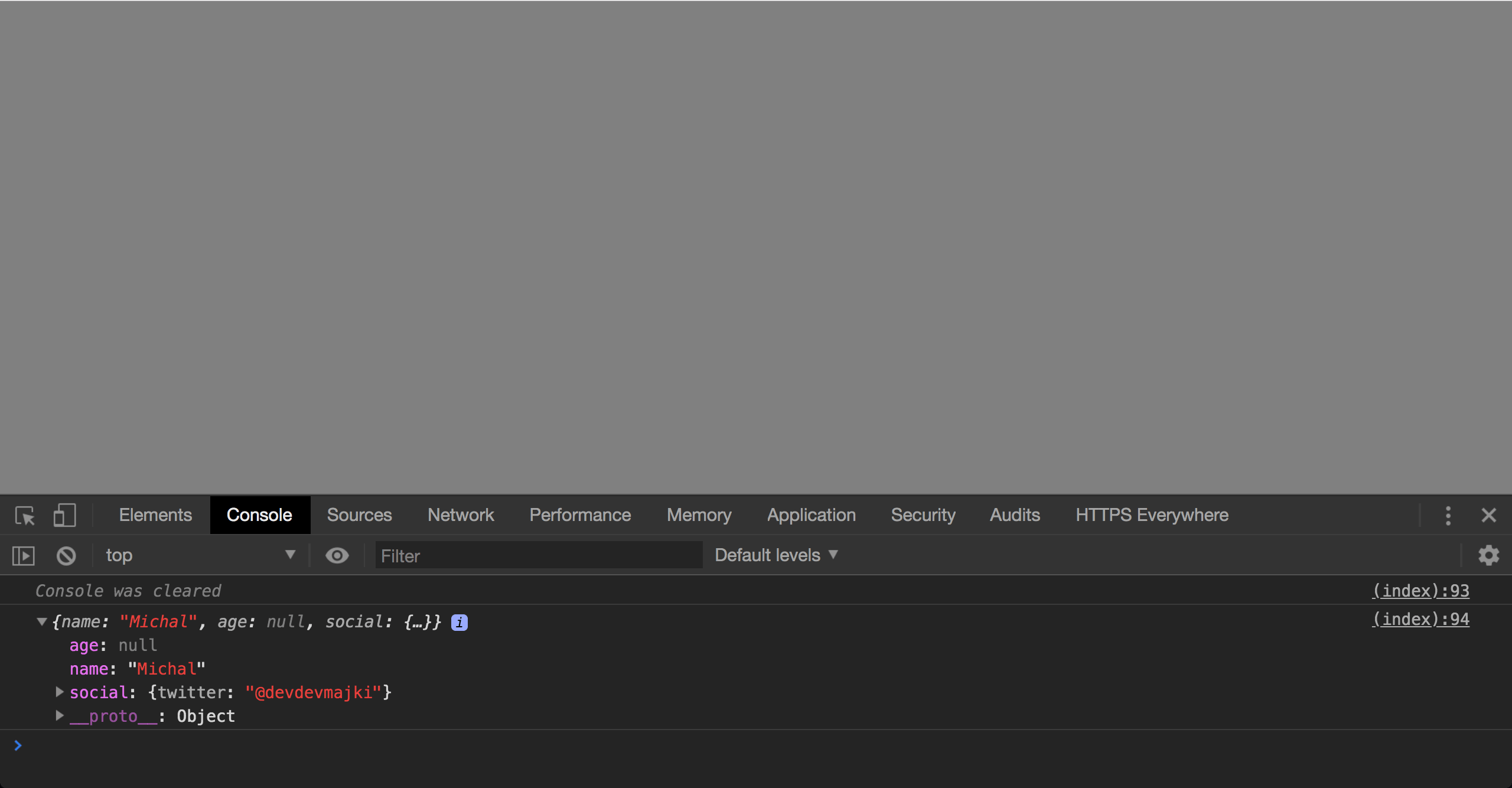The image size is (1512, 788).
Task: Show the console sidebar panel
Action: pos(24,555)
